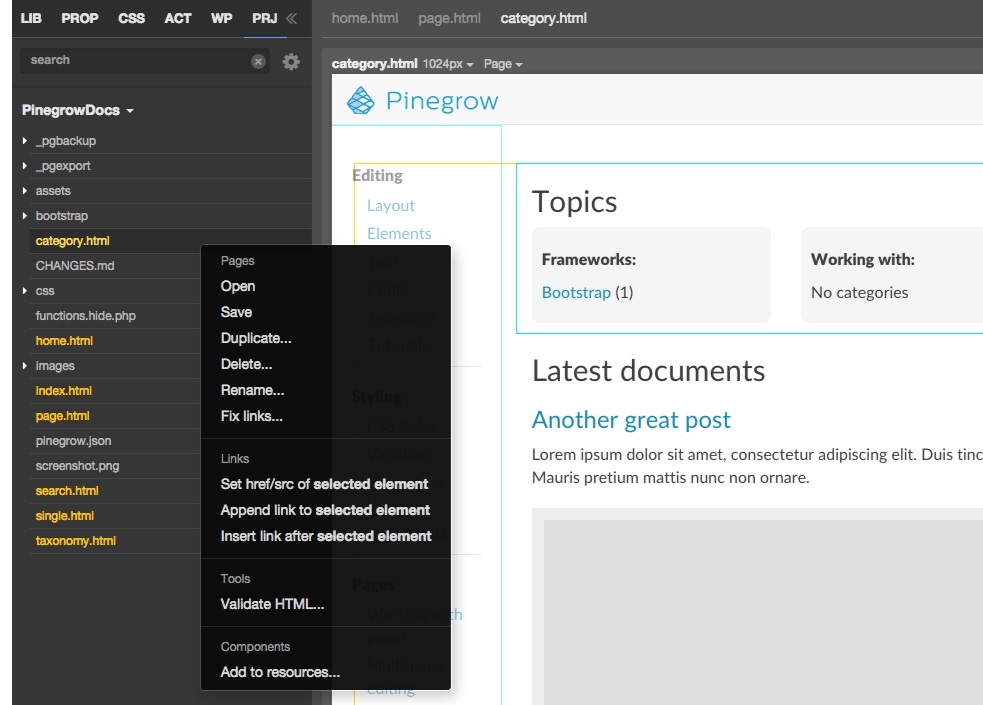Open the PinegrowDocs project dropdown

[x=78, y=110]
